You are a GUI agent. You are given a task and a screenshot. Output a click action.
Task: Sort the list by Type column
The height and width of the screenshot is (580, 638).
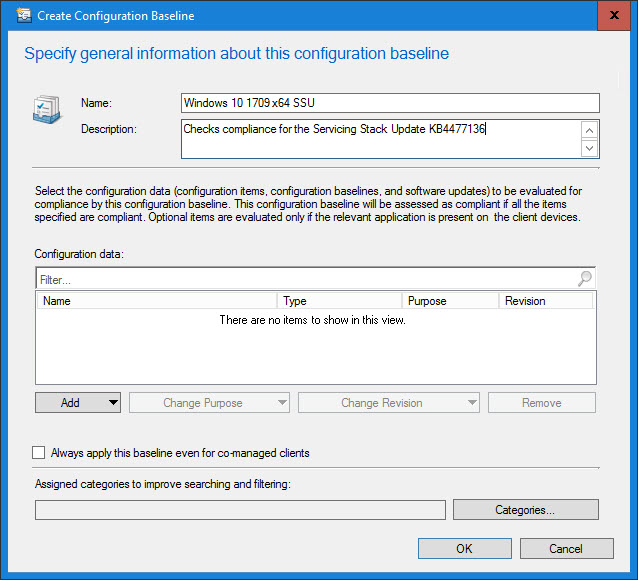(339, 301)
